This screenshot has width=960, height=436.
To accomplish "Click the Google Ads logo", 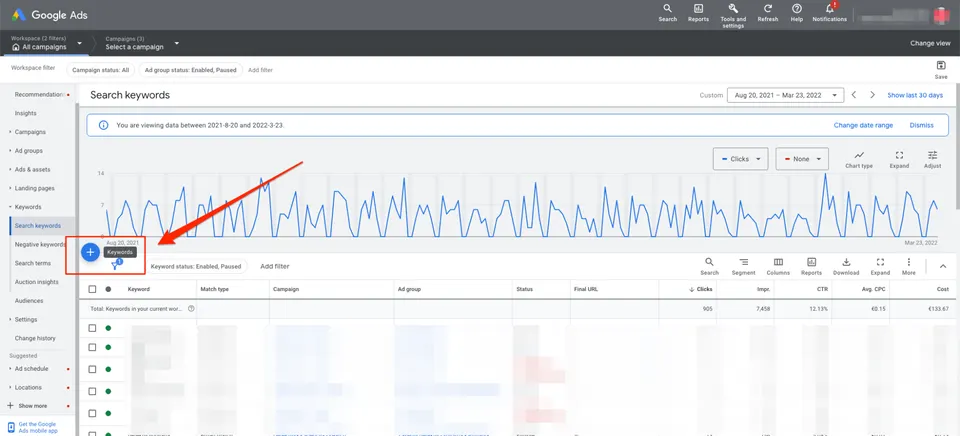I will pos(50,15).
